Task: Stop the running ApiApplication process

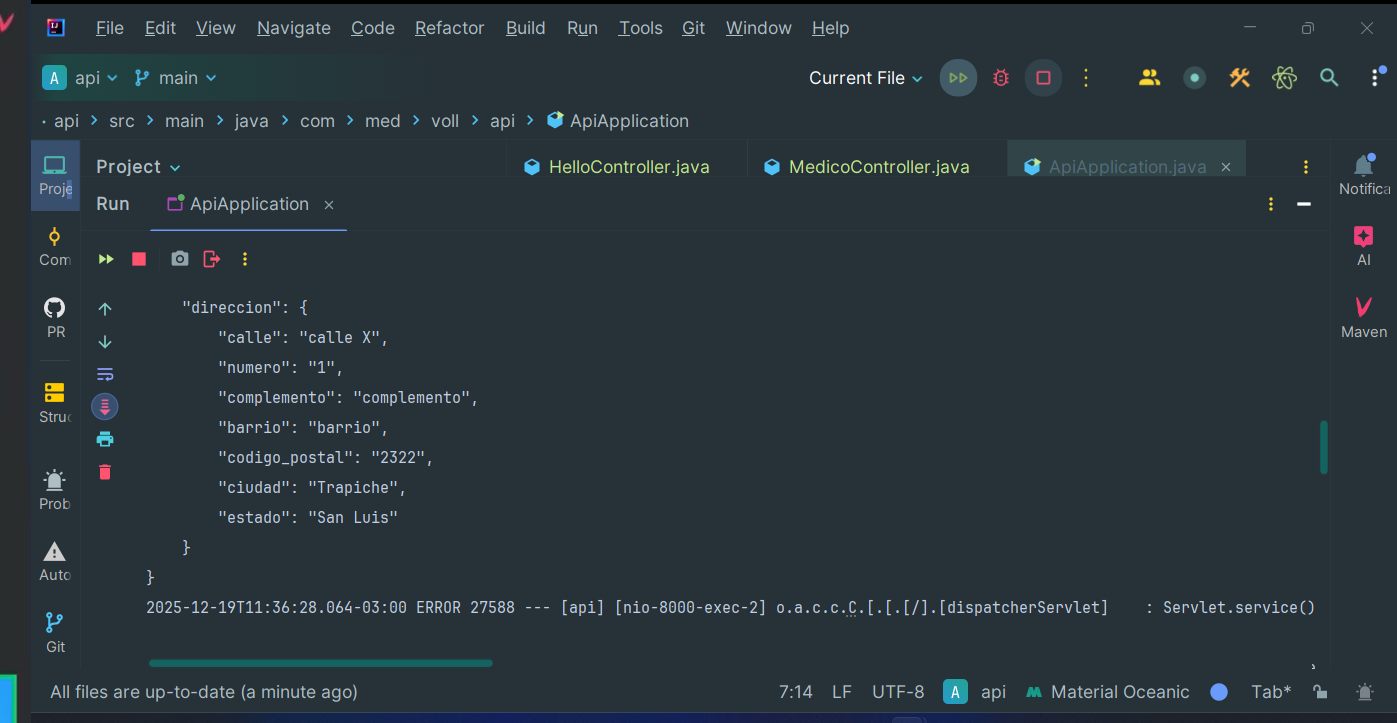Action: (139, 259)
